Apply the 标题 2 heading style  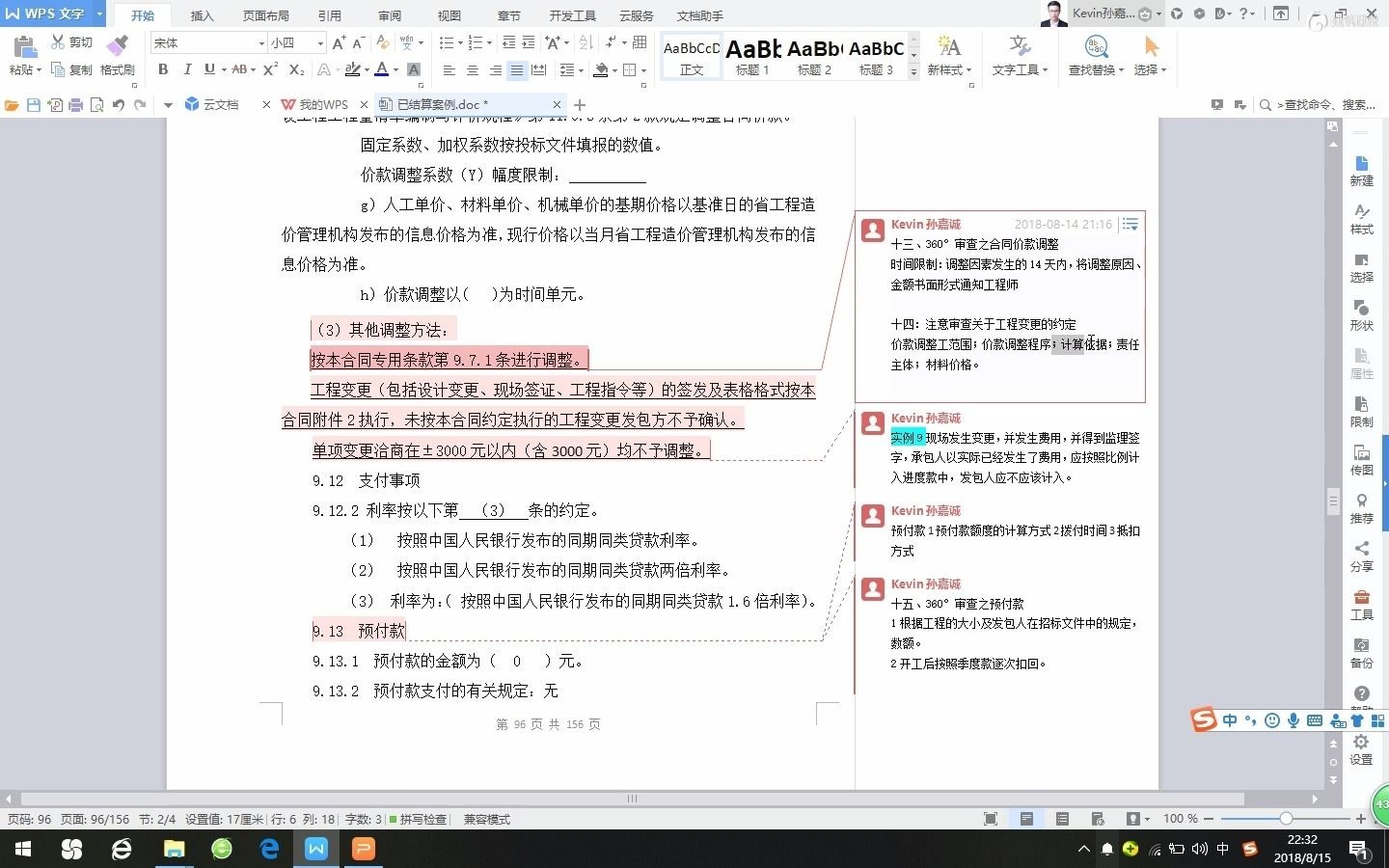tap(814, 57)
